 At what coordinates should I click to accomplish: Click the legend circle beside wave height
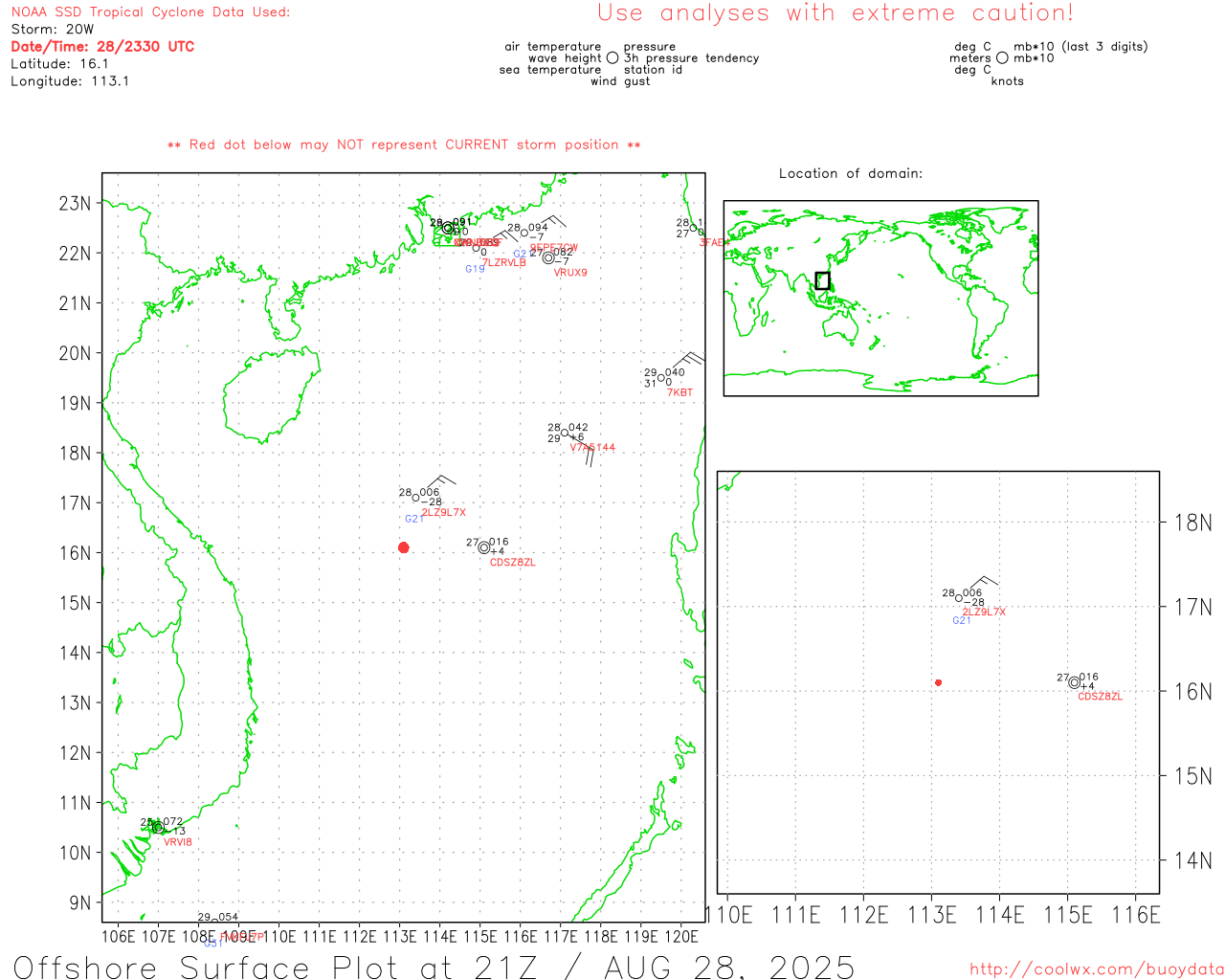[x=612, y=57]
